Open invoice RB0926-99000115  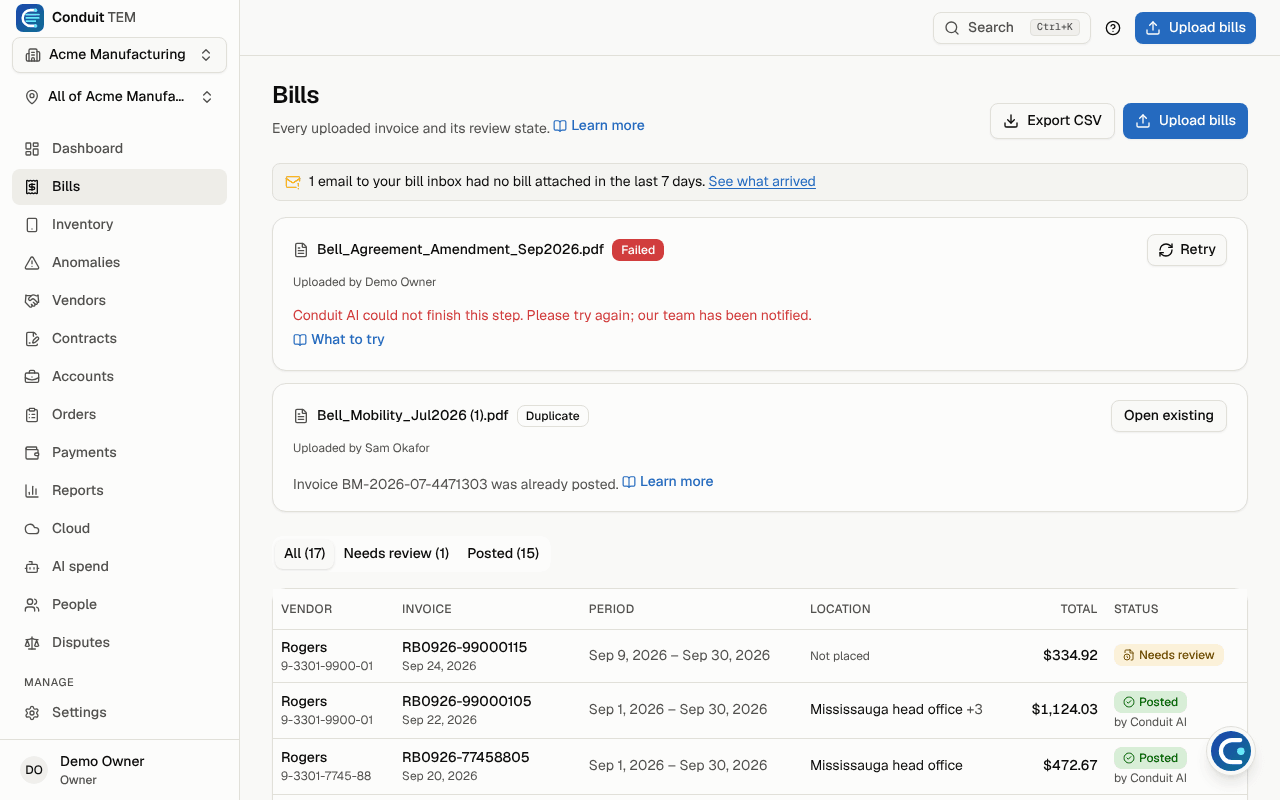coord(464,647)
